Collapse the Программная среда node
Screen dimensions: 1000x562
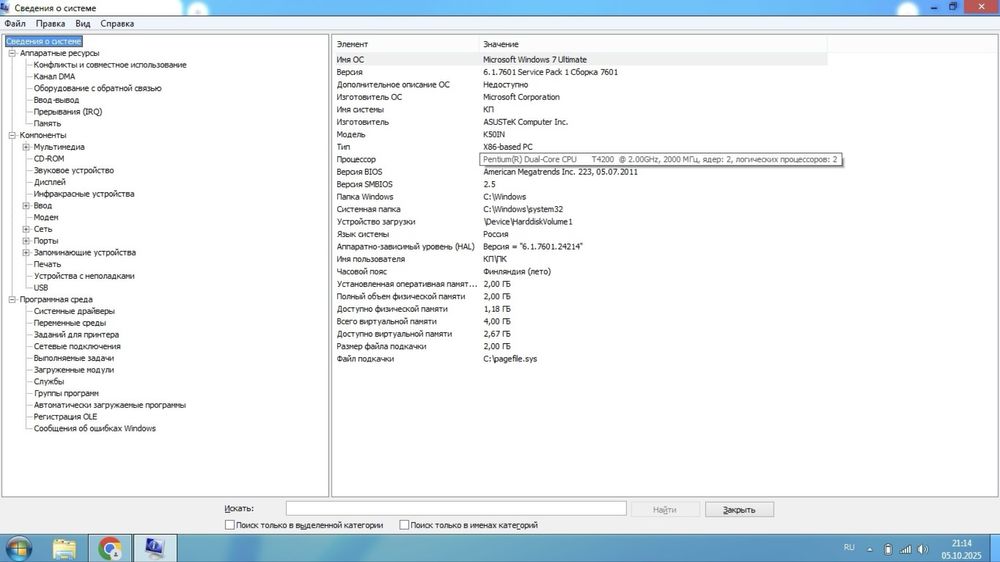tap(12, 300)
